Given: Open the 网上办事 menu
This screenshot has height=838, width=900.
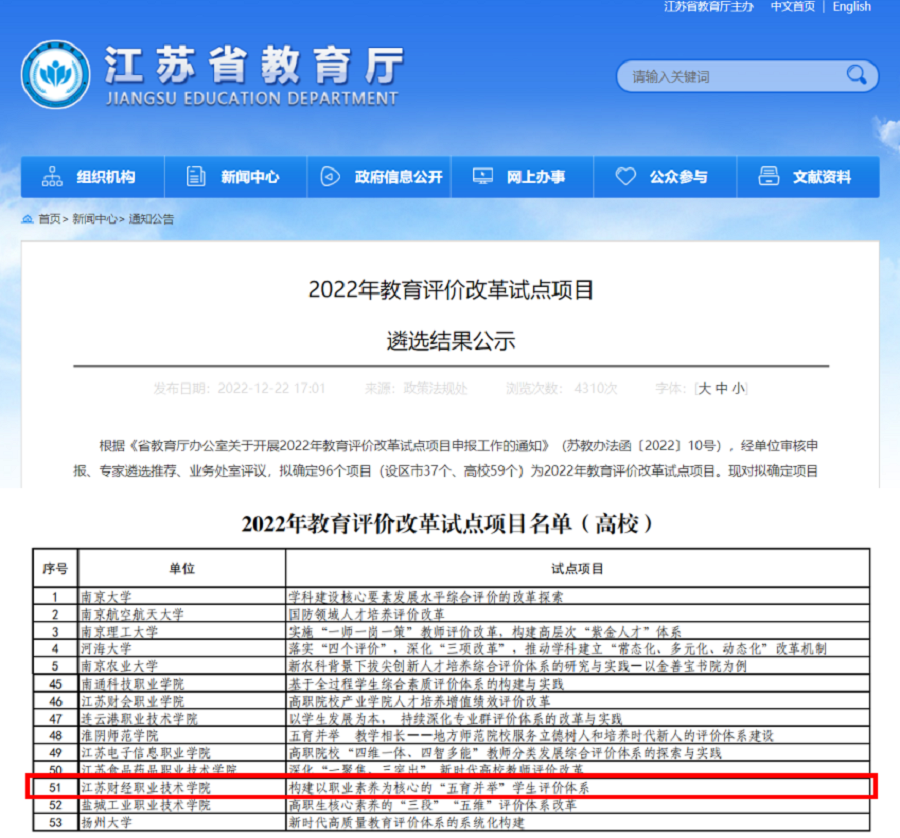Looking at the screenshot, I should coord(522,177).
